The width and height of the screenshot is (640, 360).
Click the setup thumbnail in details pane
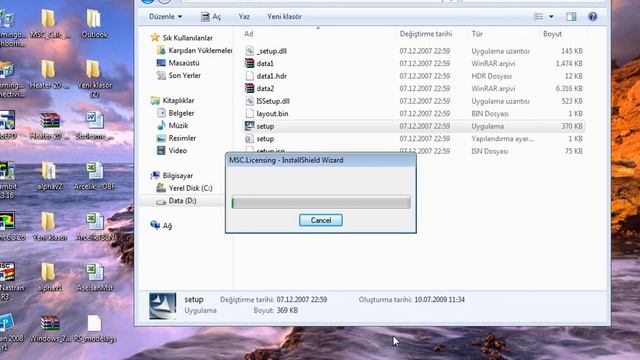162,306
